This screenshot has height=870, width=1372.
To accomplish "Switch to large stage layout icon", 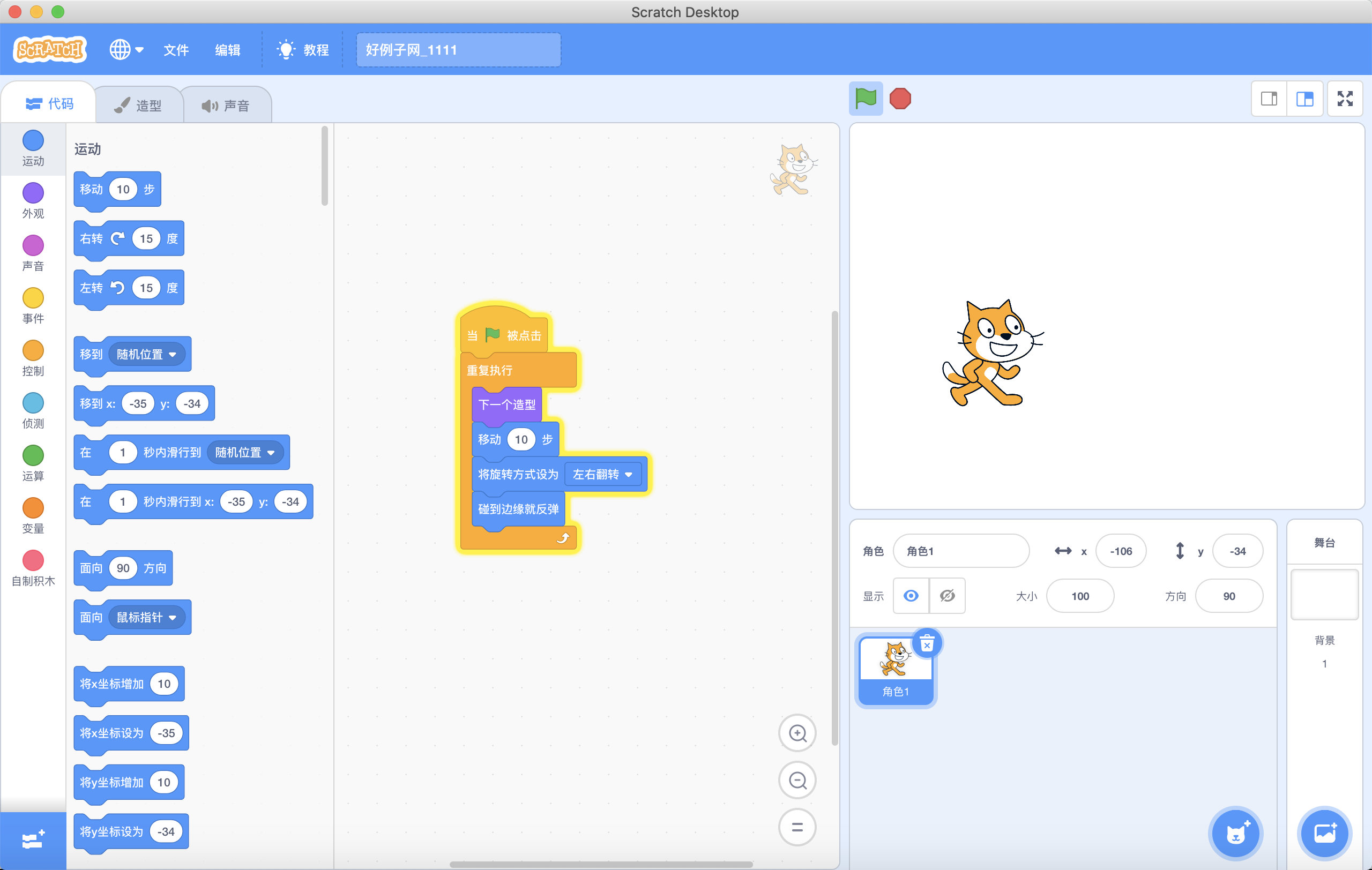I will click(x=1305, y=99).
